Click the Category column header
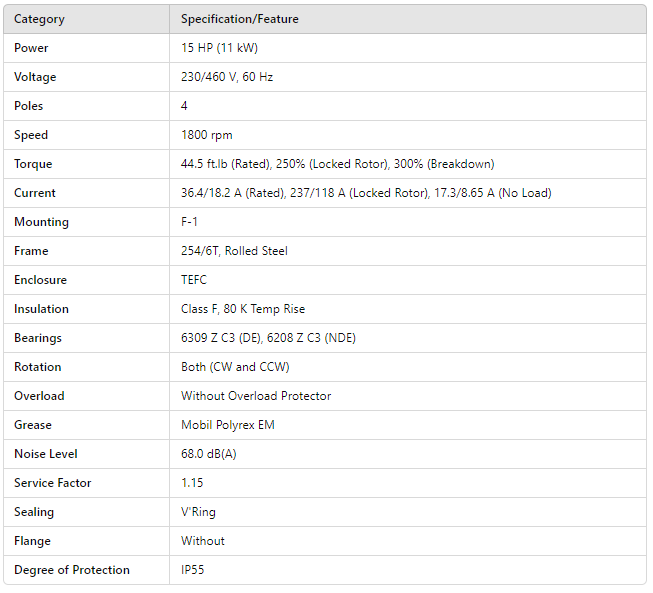 (38, 19)
